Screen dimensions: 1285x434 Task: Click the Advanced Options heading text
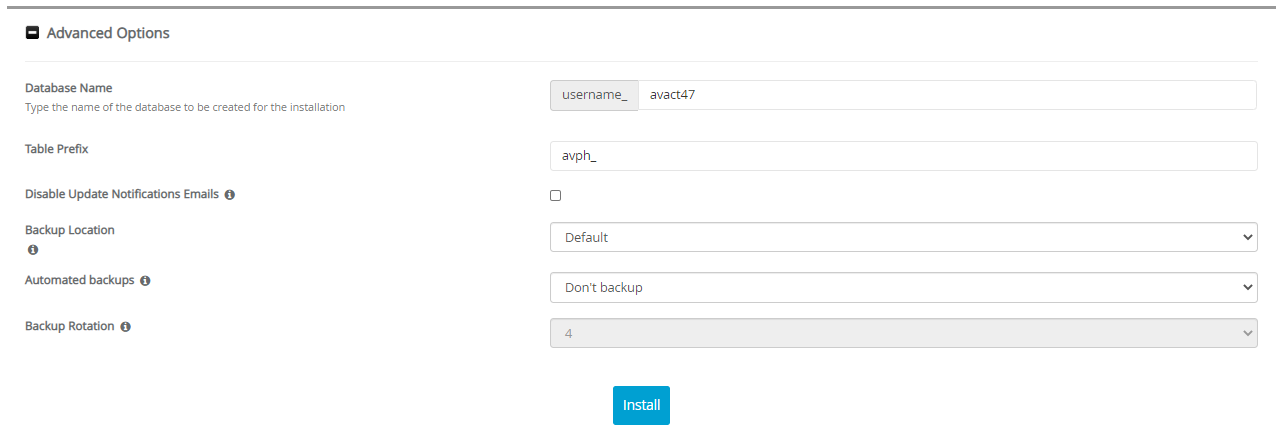click(108, 33)
